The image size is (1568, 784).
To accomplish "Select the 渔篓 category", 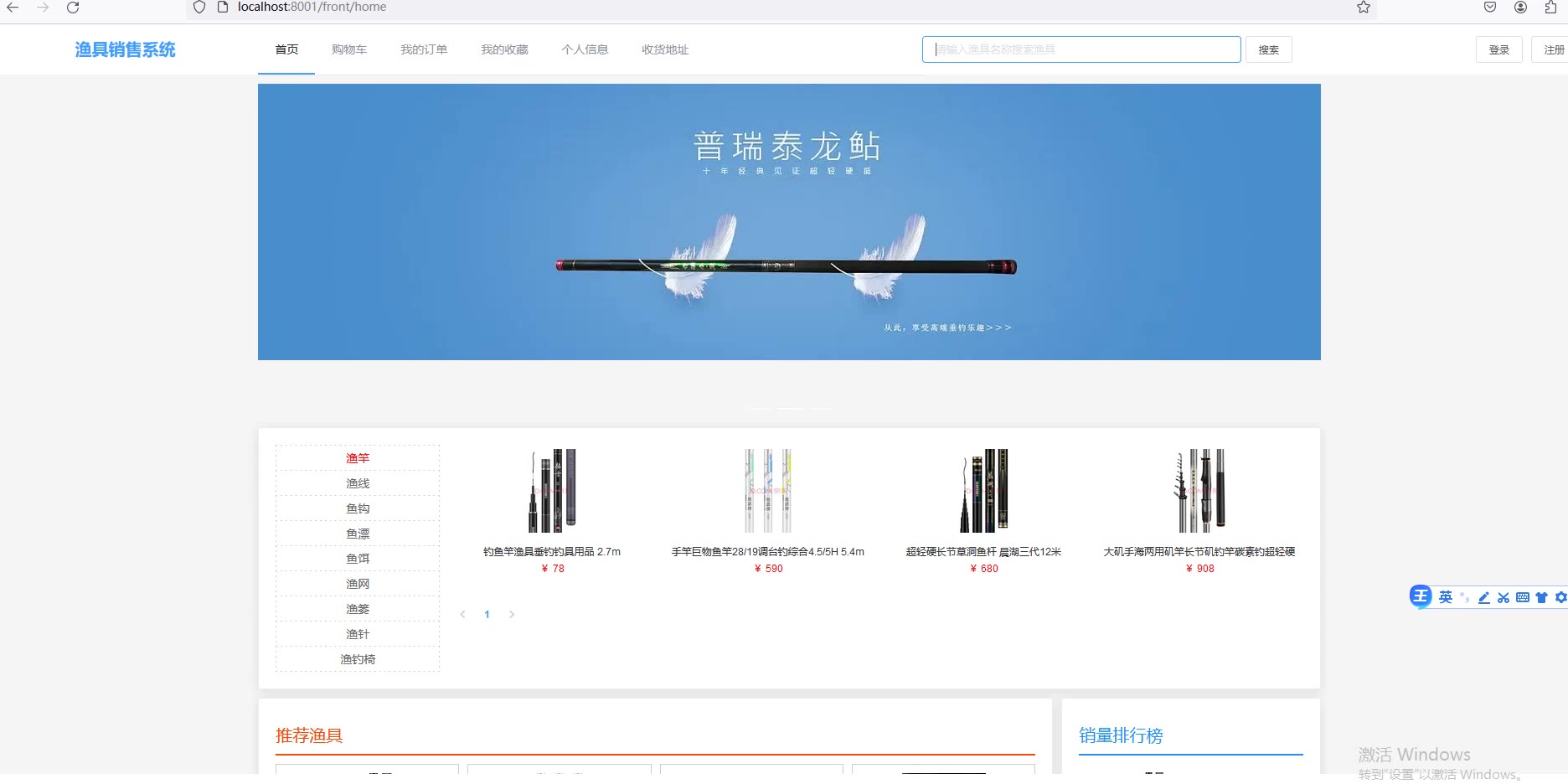I will pos(358,609).
